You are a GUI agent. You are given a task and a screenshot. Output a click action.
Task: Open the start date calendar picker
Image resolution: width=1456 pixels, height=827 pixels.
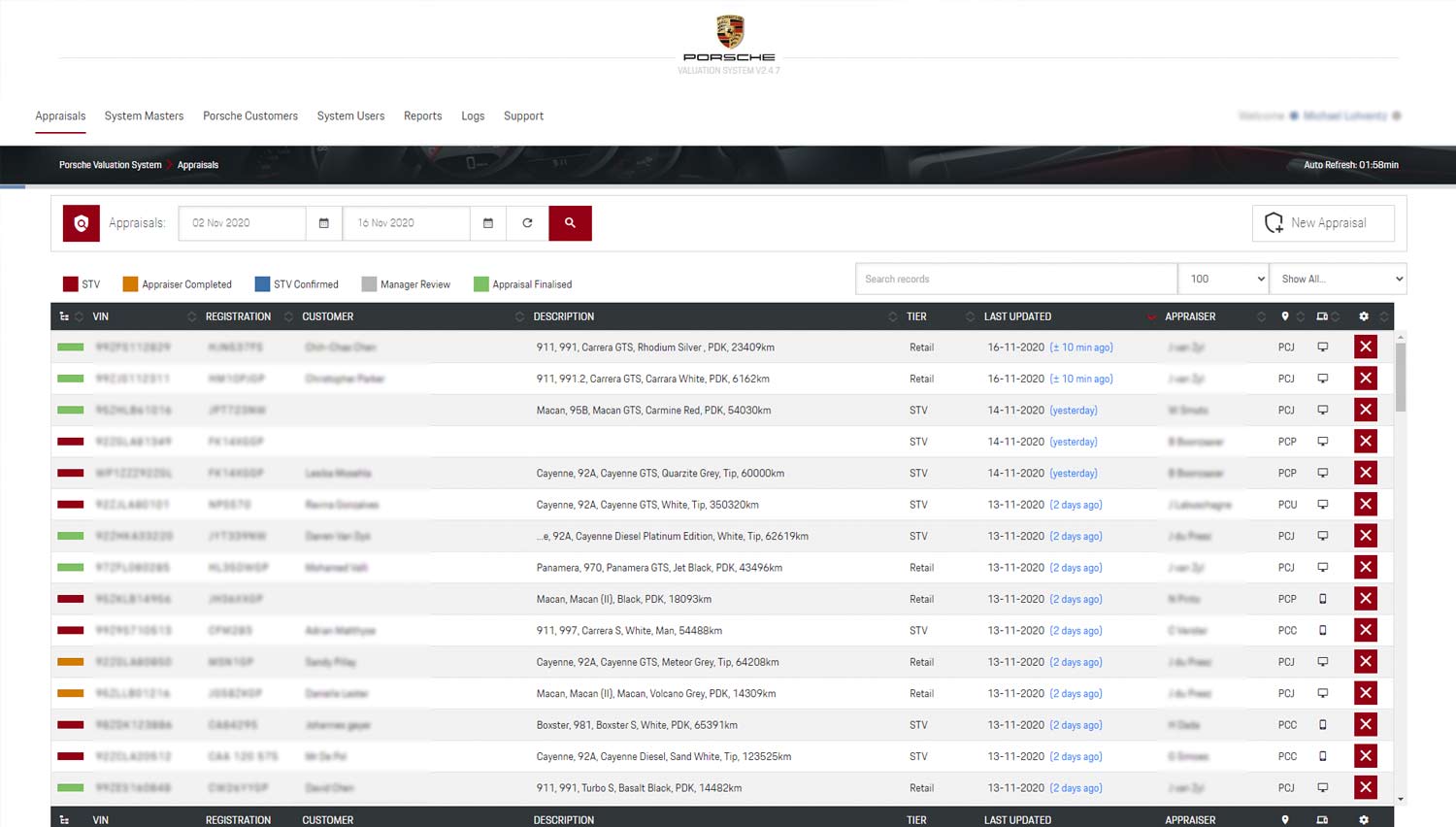pos(324,223)
